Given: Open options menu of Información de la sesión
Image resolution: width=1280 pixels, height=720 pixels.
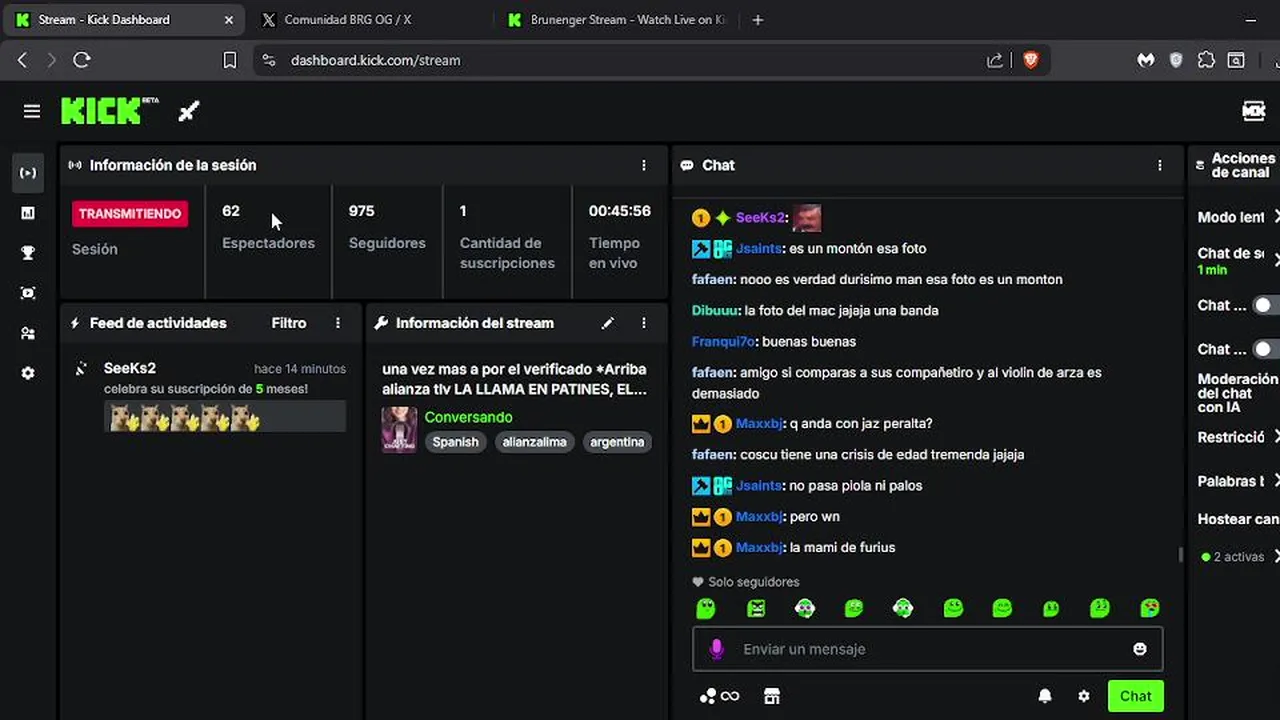Looking at the screenshot, I should click(x=644, y=165).
